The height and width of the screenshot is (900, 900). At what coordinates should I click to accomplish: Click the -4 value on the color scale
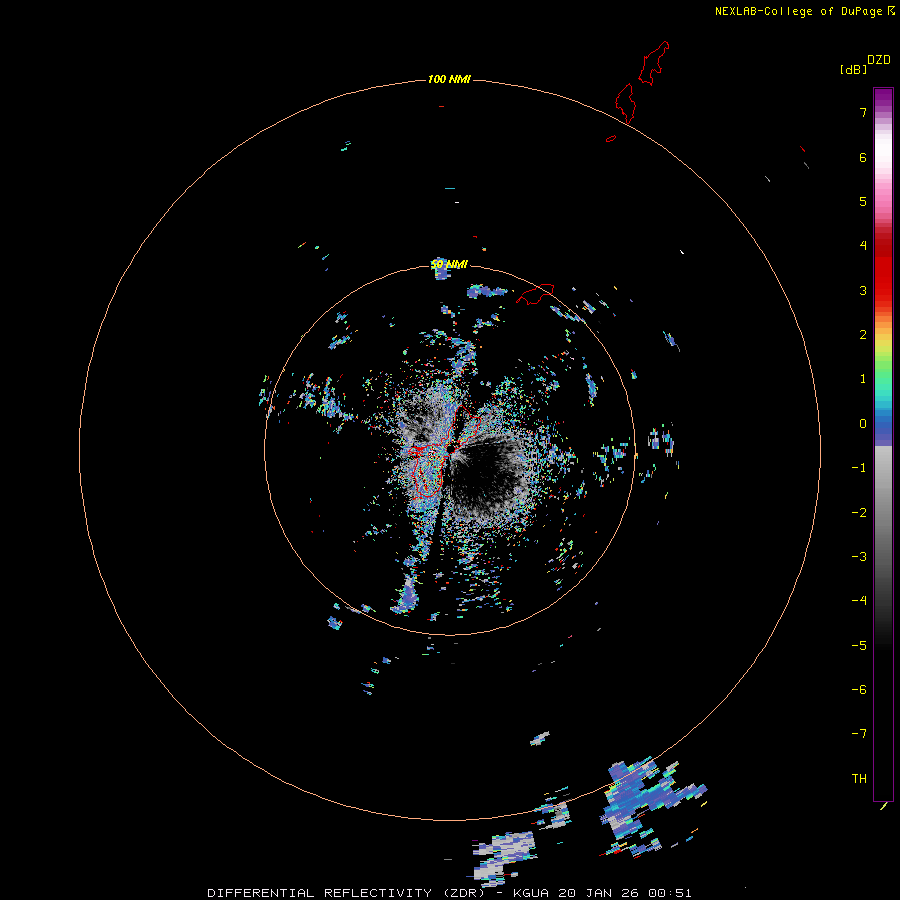point(859,601)
